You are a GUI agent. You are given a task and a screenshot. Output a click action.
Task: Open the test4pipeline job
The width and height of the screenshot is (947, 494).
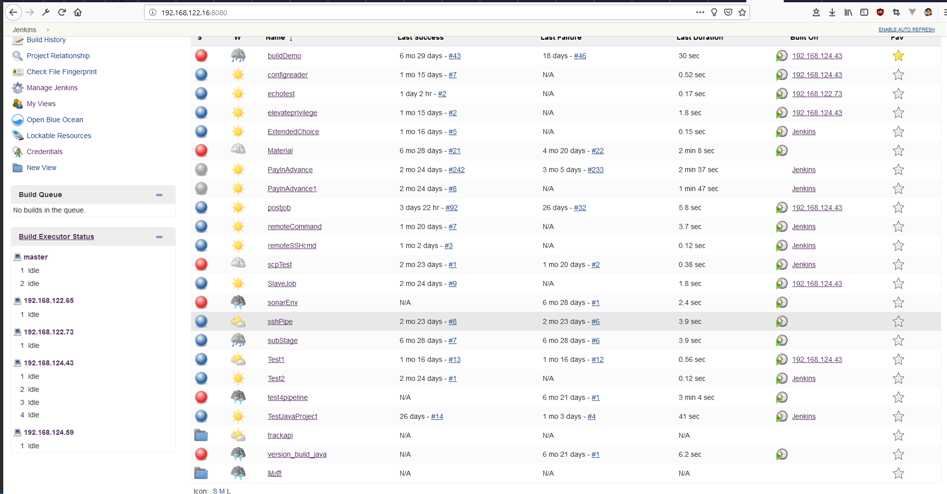[287, 397]
